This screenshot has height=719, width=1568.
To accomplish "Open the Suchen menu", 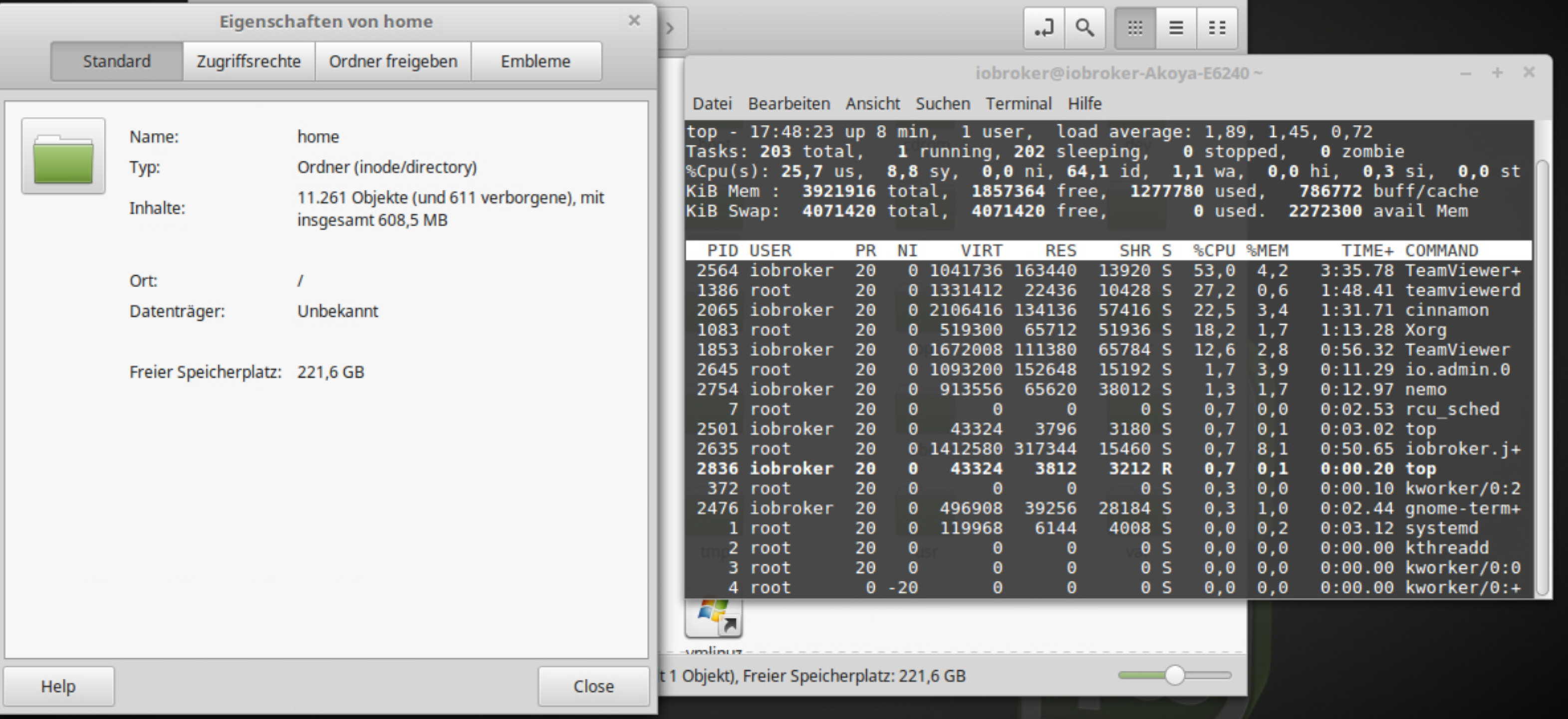I will 943,103.
